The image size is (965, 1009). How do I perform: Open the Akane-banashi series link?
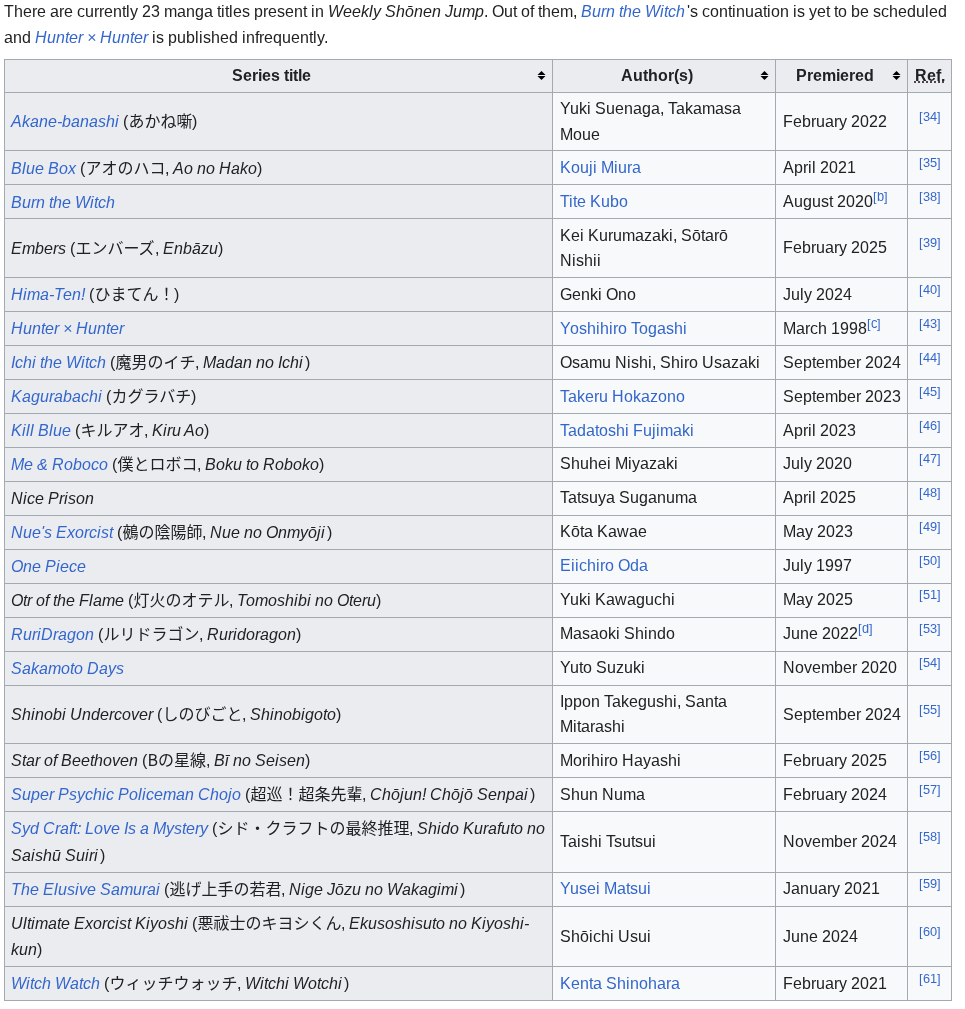(x=65, y=122)
